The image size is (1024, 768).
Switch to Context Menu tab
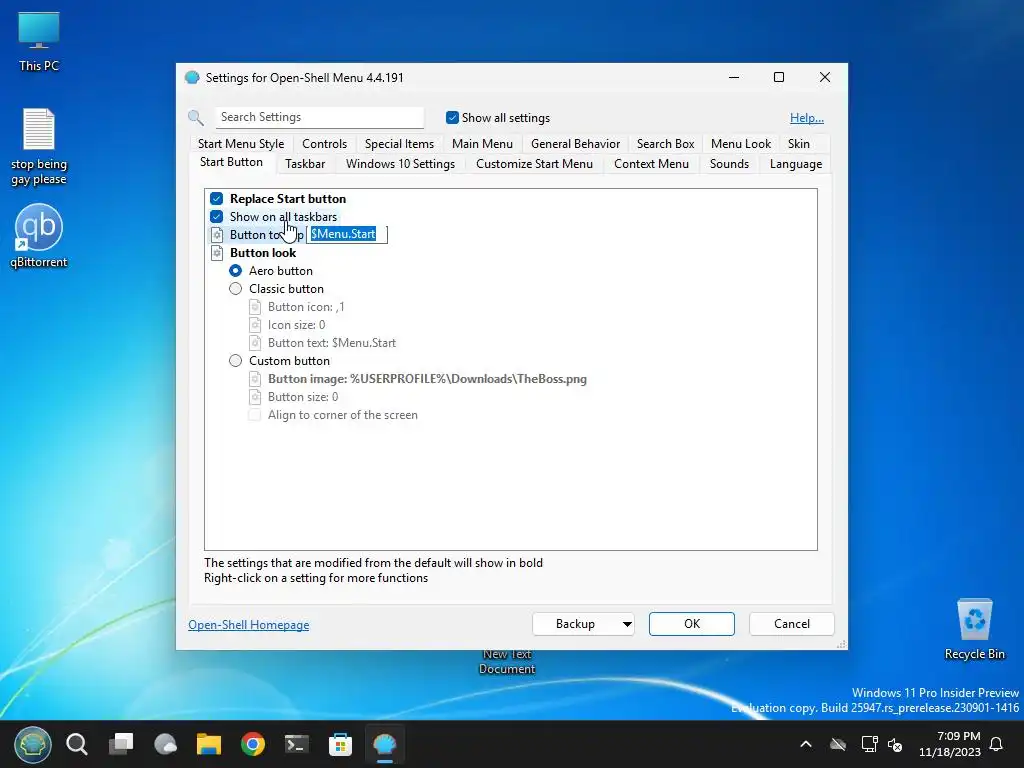(x=651, y=164)
